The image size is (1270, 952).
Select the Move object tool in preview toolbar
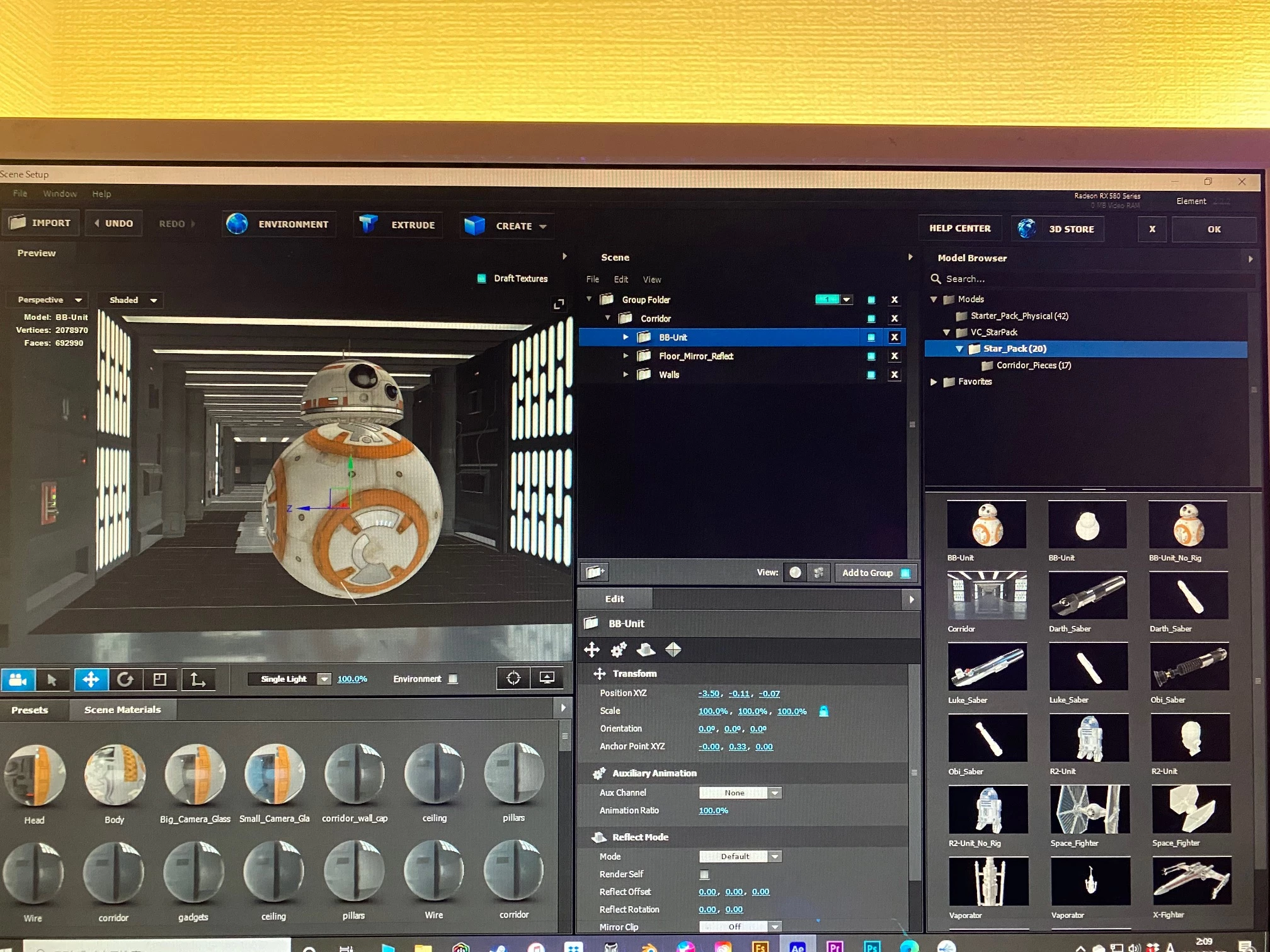[x=91, y=679]
